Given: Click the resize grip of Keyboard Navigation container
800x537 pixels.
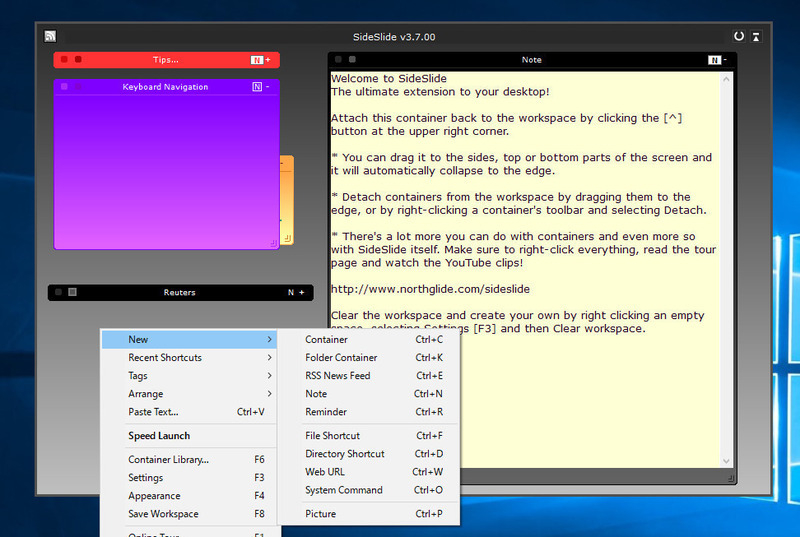Looking at the screenshot, I should click(x=272, y=242).
